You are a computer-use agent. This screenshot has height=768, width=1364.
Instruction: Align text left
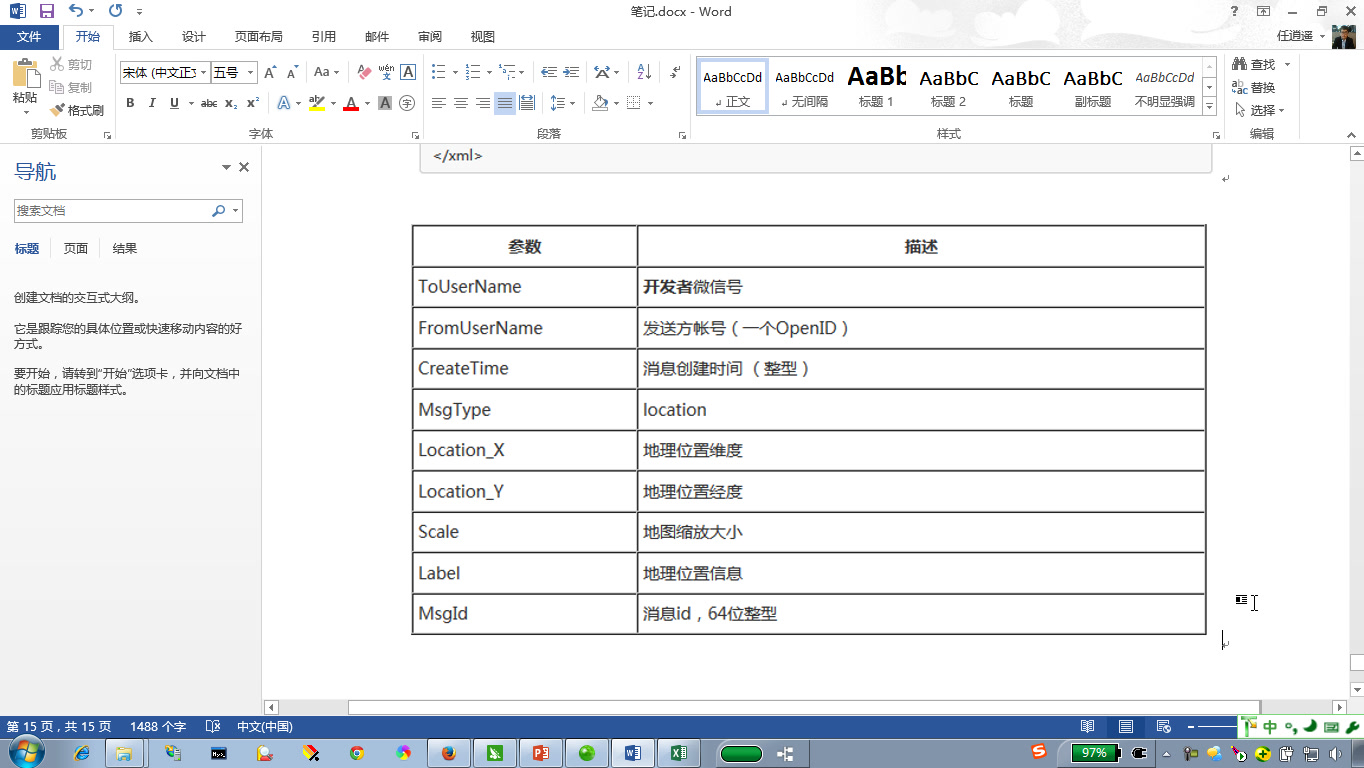pos(439,103)
